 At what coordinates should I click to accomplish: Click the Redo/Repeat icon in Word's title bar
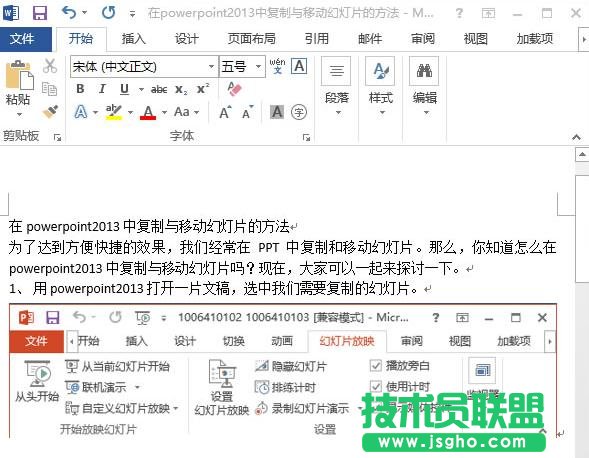pos(109,13)
